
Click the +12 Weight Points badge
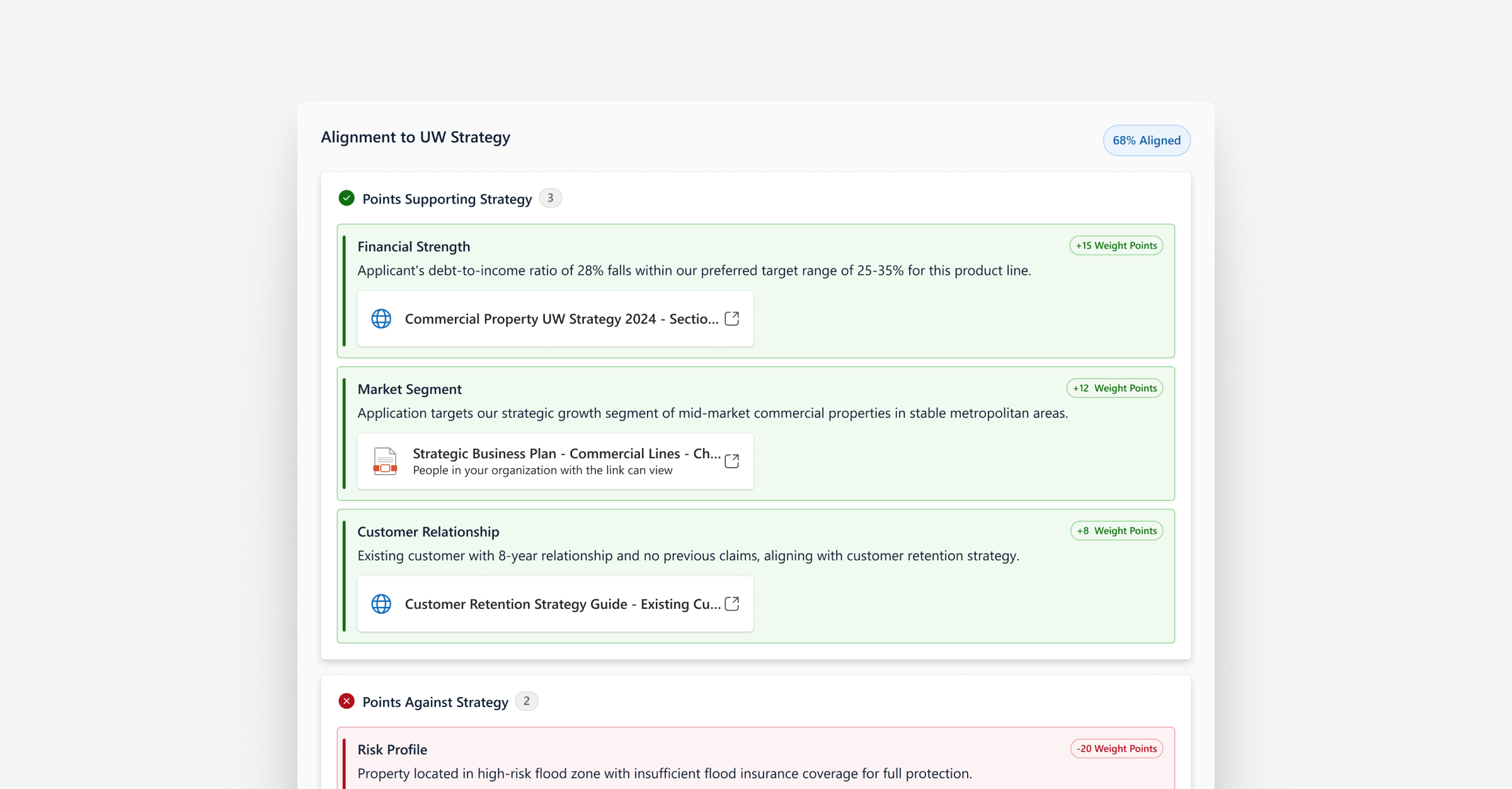pyautogui.click(x=1114, y=388)
